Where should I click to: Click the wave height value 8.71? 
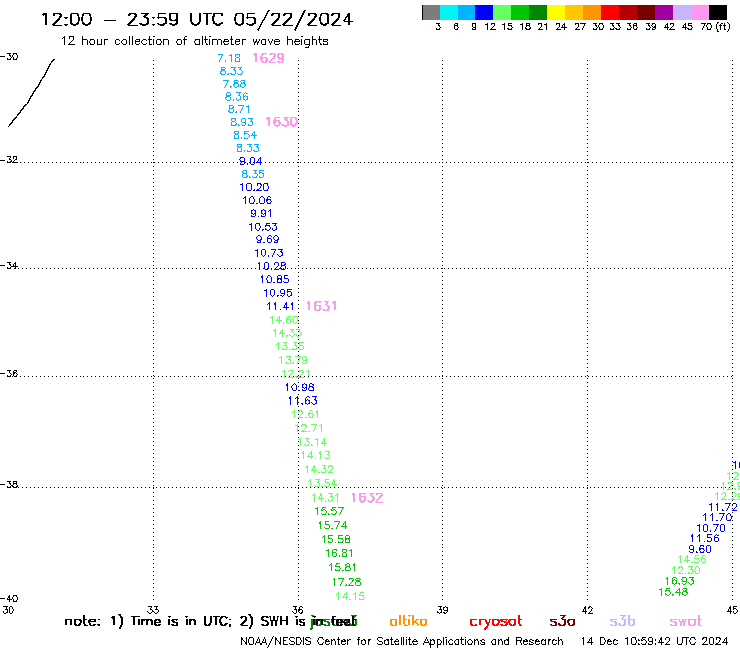coord(239,109)
